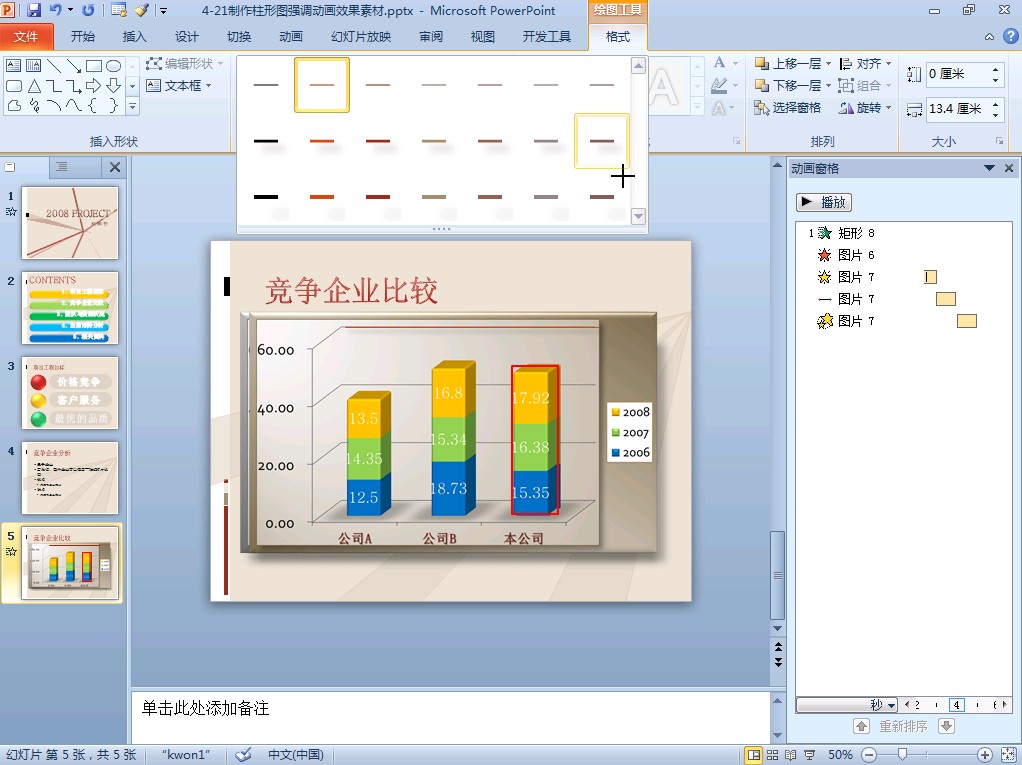Click the 播放 (Play) button

823,202
